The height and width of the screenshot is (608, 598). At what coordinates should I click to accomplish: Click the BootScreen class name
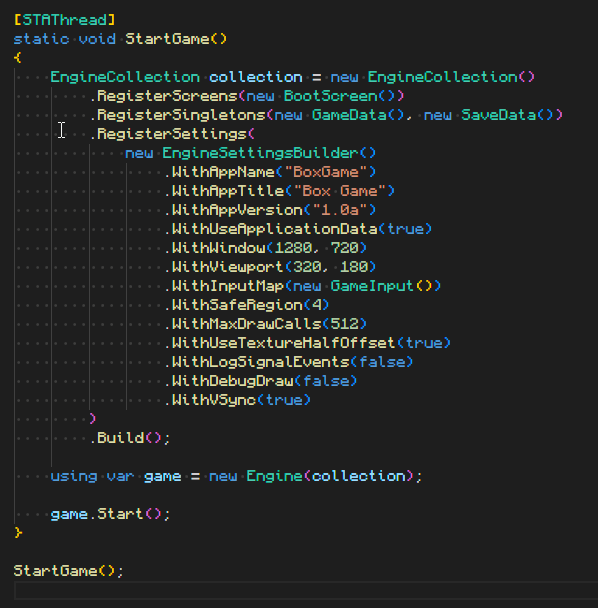coord(331,96)
